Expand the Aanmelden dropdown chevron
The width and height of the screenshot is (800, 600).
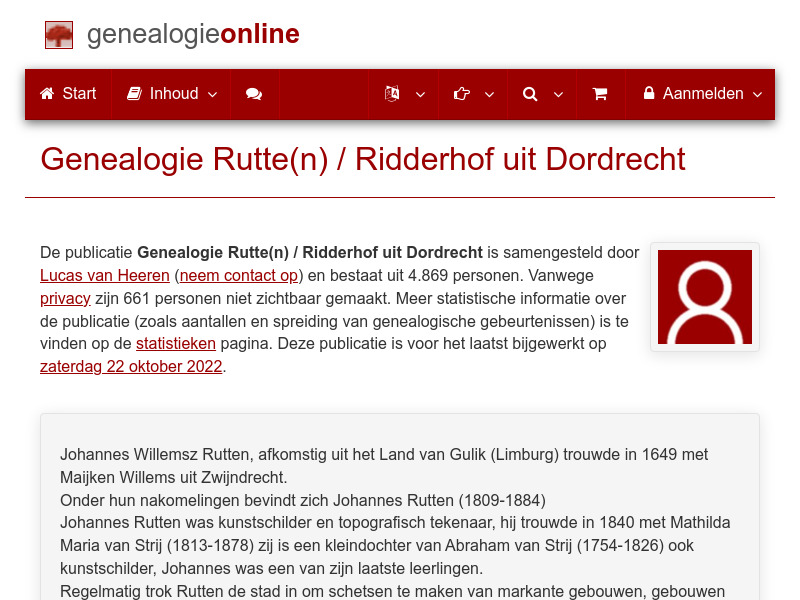[x=757, y=95]
